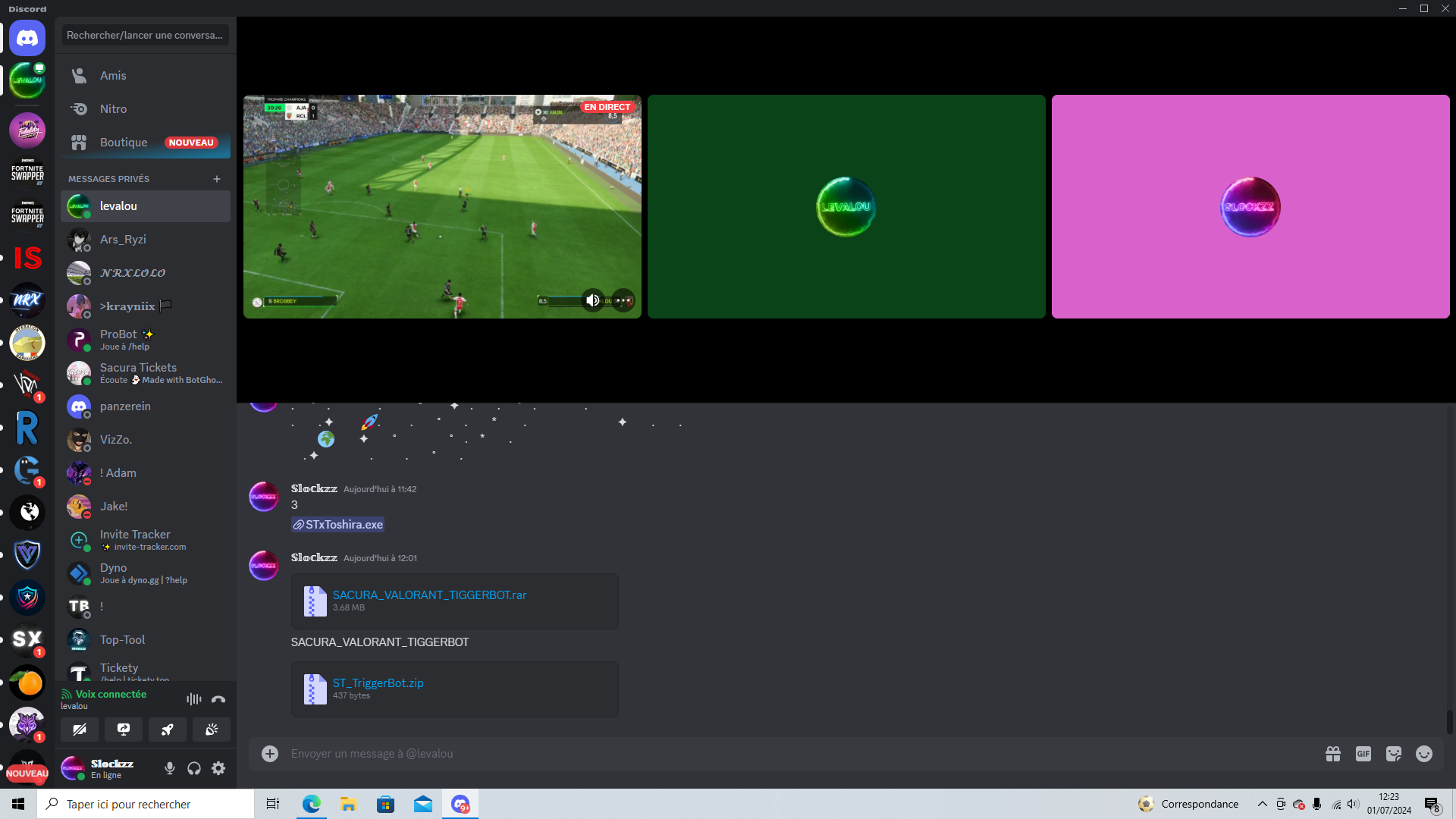Screen dimensions: 1456x819
Task: Open the orange fruit server icon
Action: [x=27, y=682]
